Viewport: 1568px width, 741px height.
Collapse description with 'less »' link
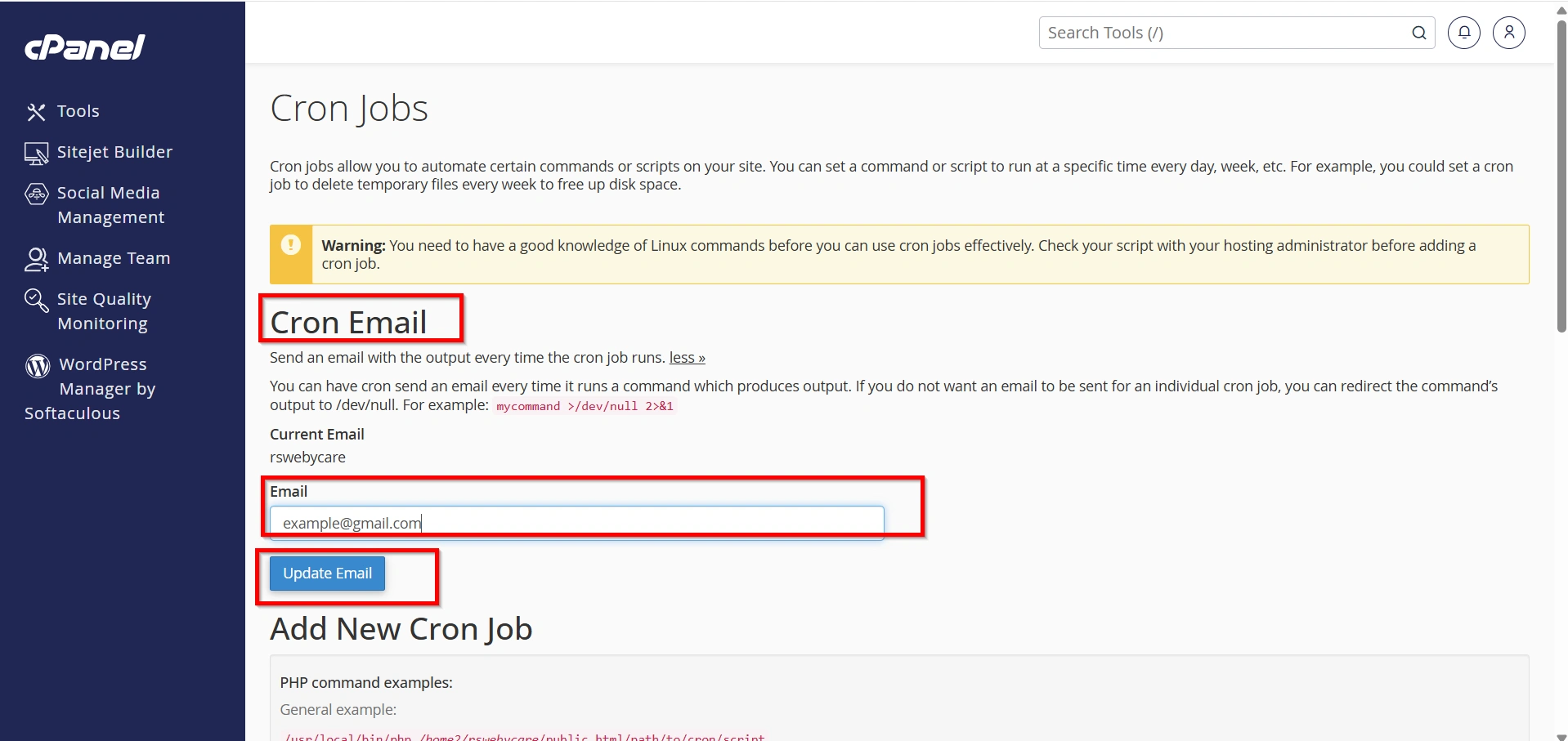pyautogui.click(x=687, y=357)
